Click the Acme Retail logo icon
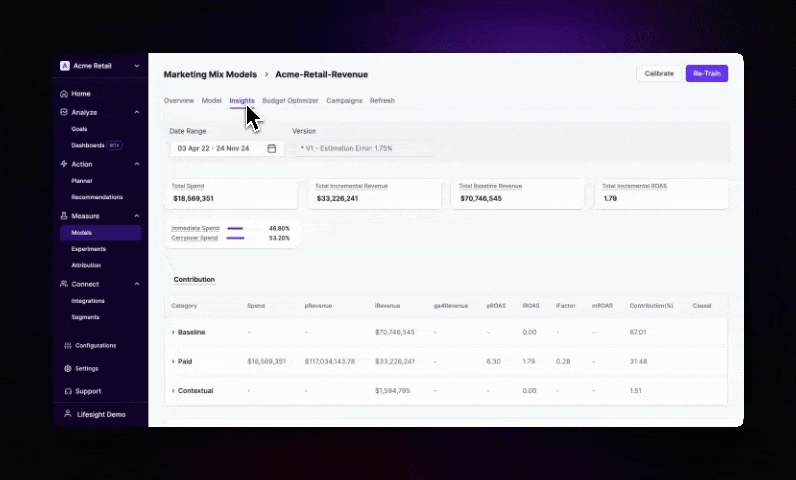The width and height of the screenshot is (796, 480). tap(64, 66)
